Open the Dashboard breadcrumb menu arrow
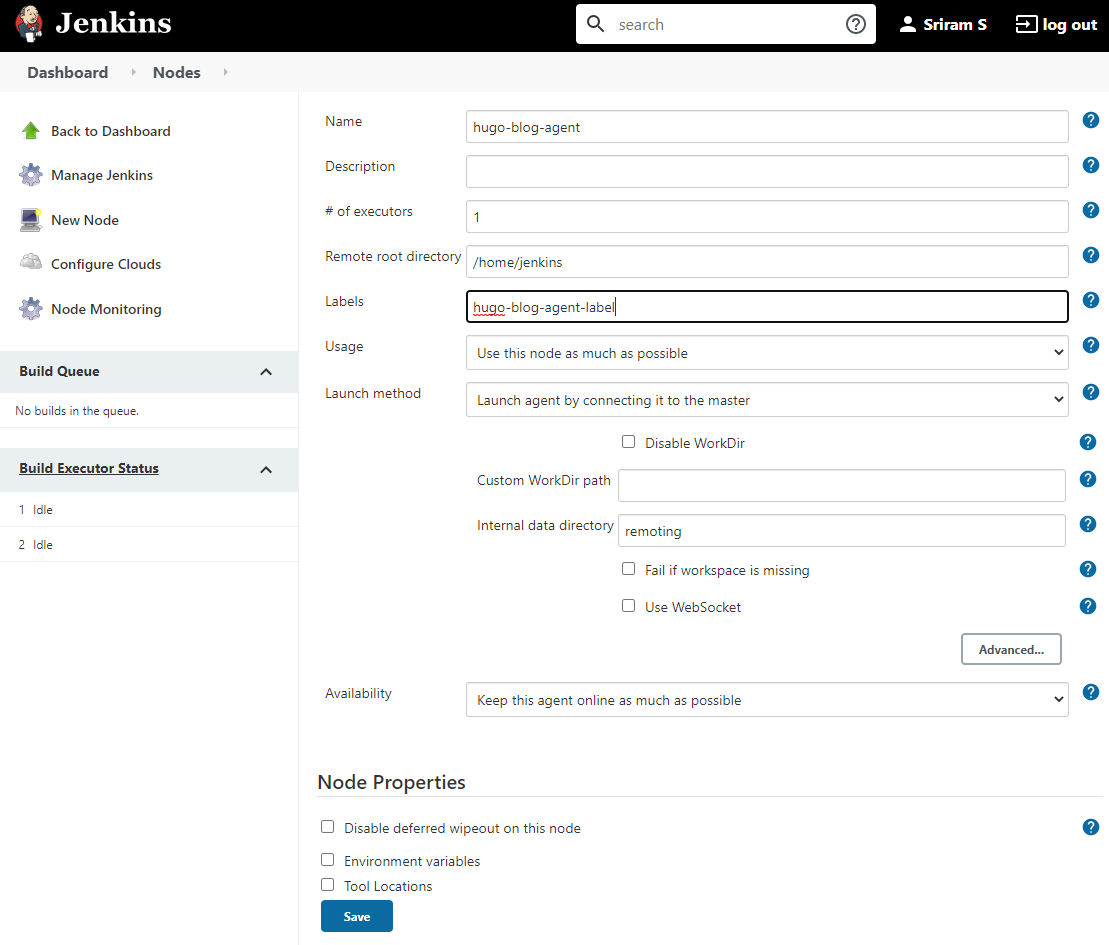Image resolution: width=1109 pixels, height=945 pixels. (x=133, y=72)
